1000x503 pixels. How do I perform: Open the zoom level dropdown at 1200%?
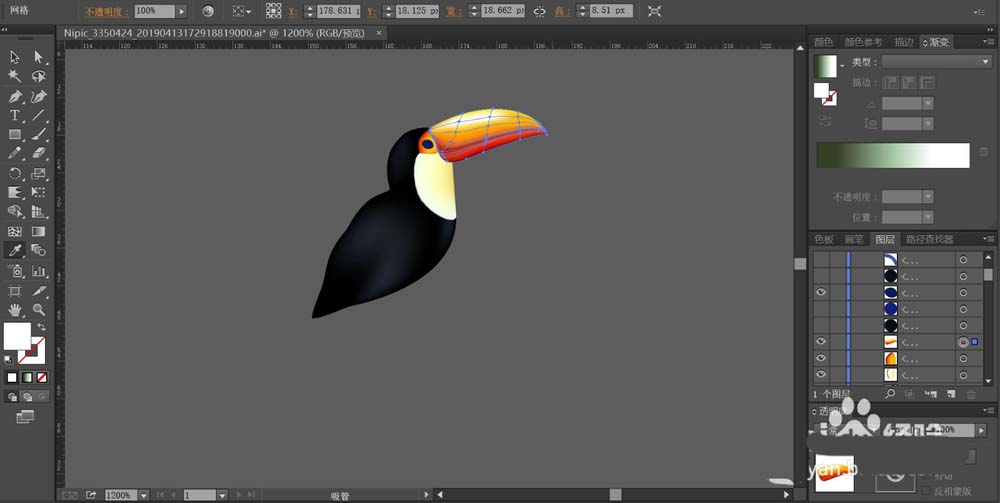(143, 495)
